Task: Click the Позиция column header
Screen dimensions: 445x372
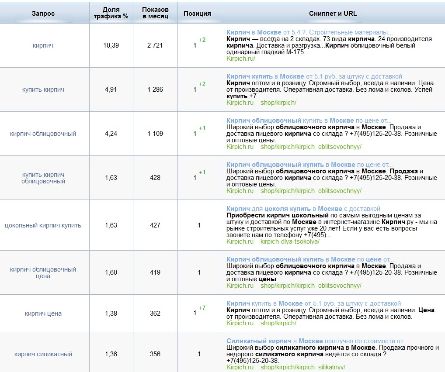Action: (197, 14)
